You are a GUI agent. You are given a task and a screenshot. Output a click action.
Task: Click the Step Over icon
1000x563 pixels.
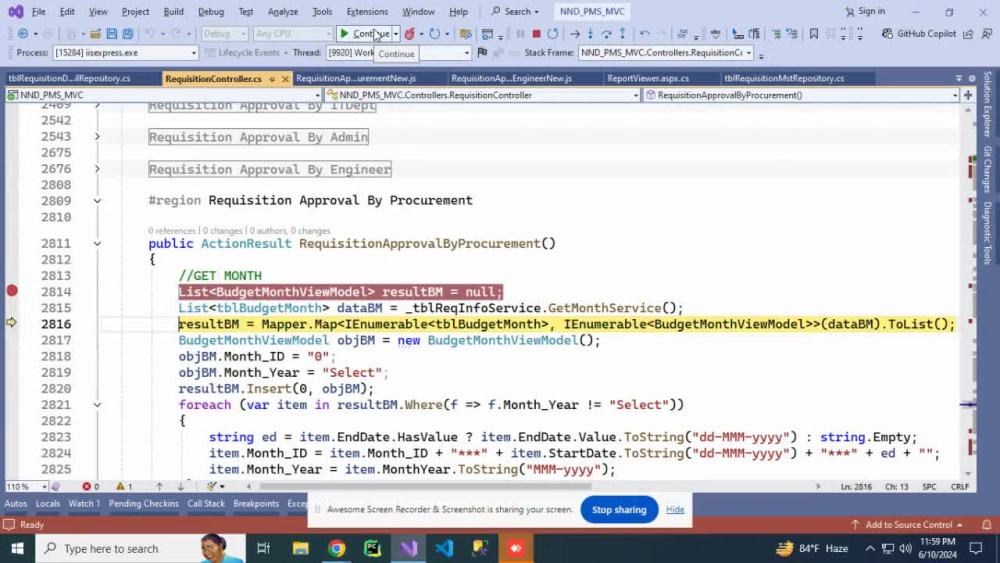coord(607,33)
